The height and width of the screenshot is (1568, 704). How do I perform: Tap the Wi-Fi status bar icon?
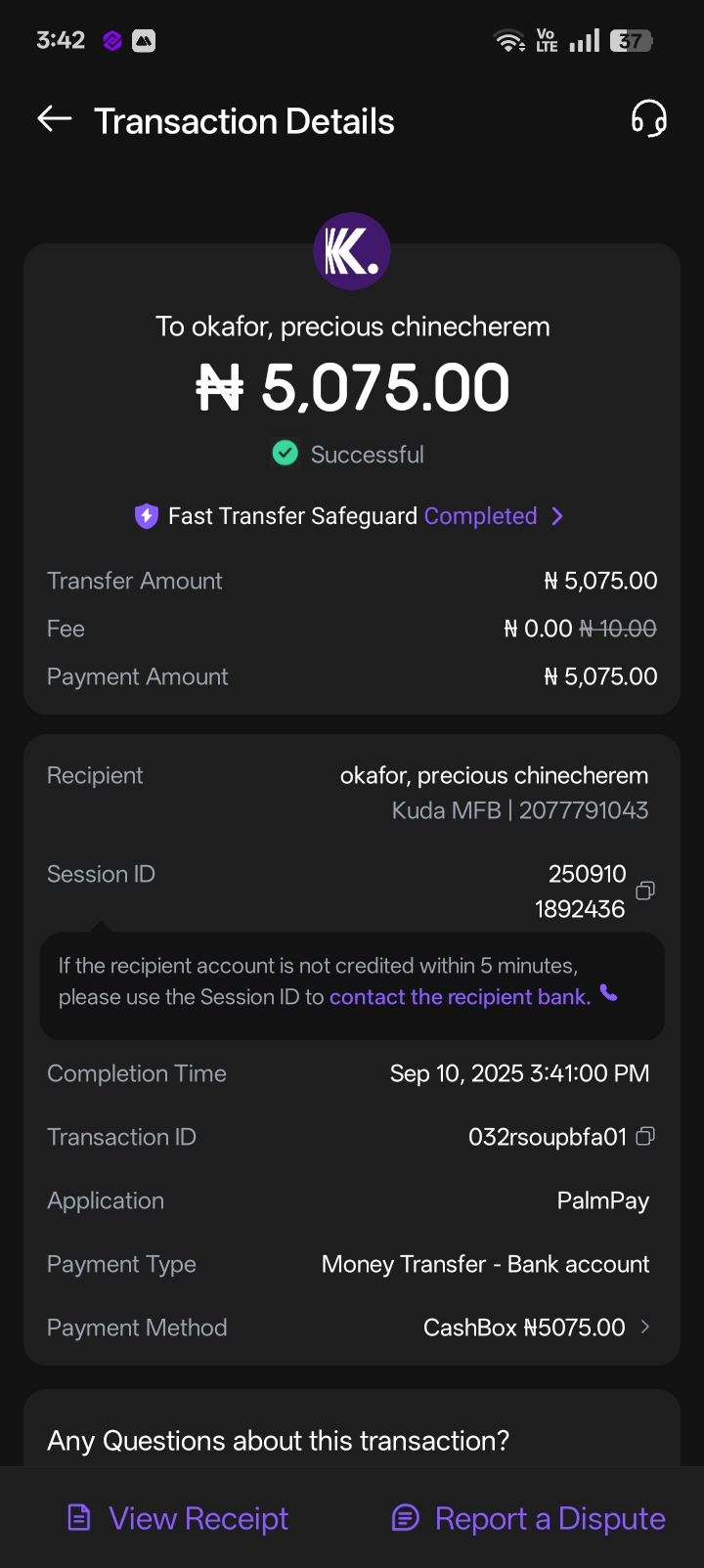coord(509,41)
